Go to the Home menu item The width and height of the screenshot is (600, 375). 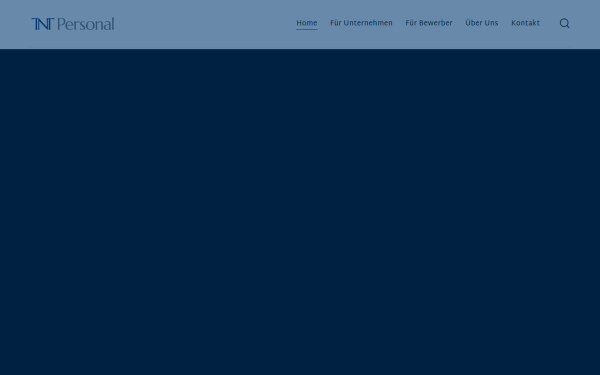coord(307,23)
